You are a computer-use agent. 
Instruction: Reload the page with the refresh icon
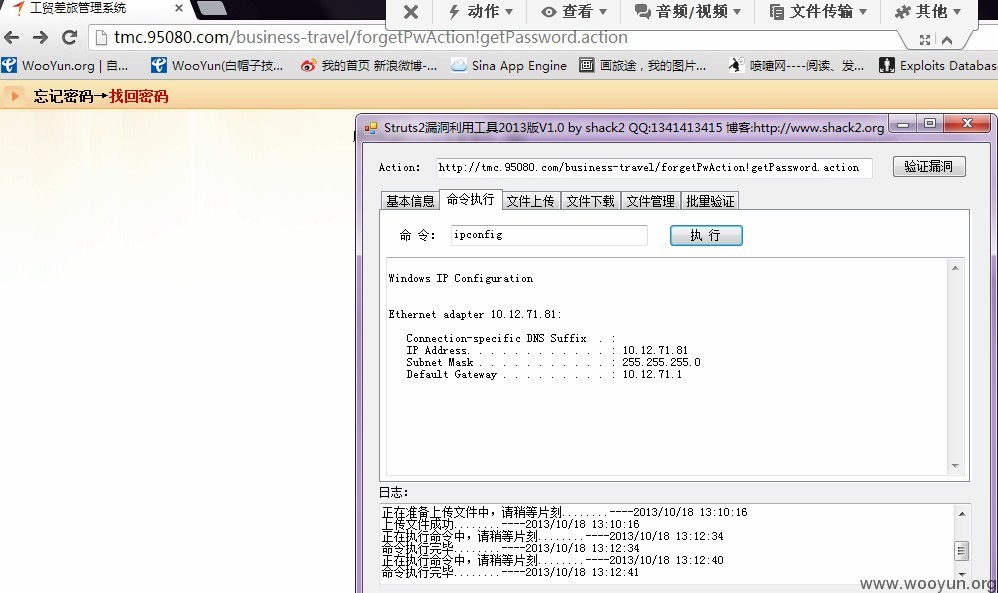point(69,38)
